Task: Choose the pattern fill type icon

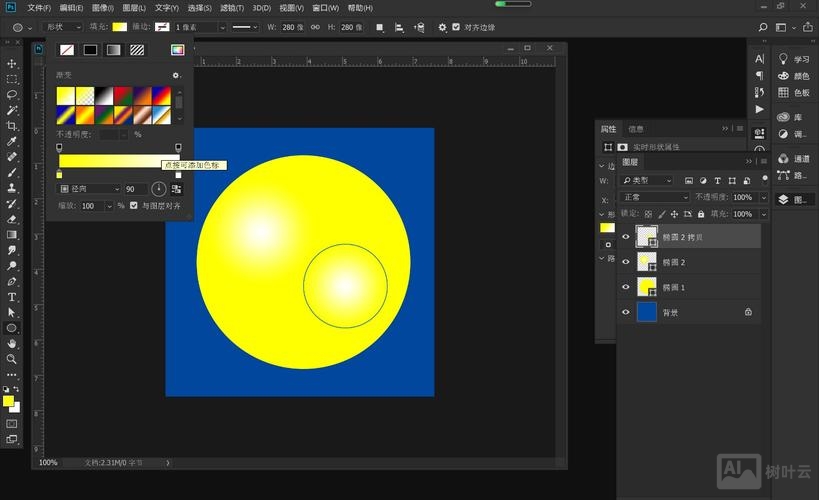Action: [x=137, y=49]
